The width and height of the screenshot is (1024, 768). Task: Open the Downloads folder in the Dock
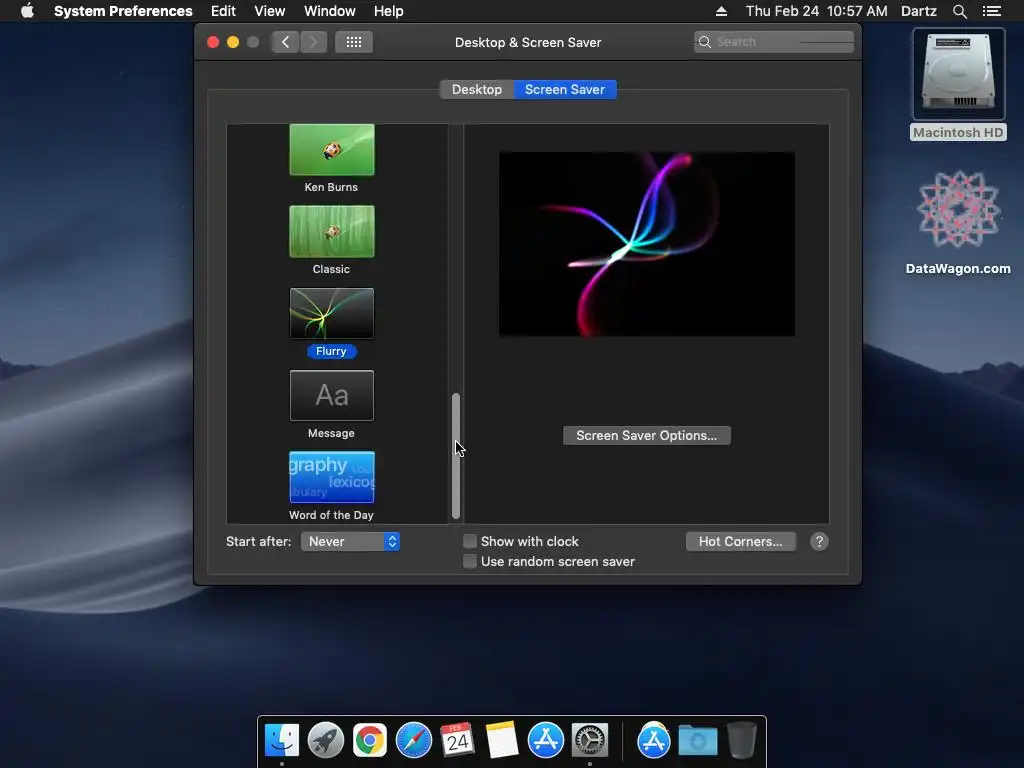coord(697,740)
